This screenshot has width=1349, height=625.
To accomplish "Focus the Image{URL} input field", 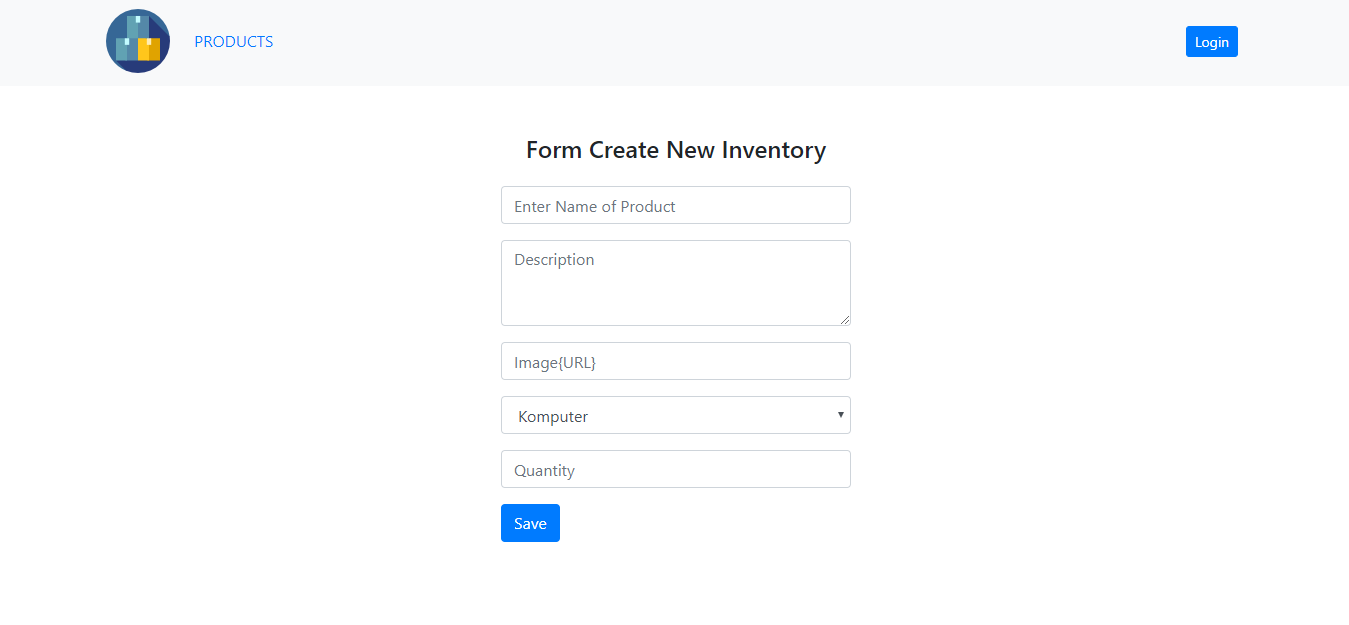I will [x=676, y=361].
